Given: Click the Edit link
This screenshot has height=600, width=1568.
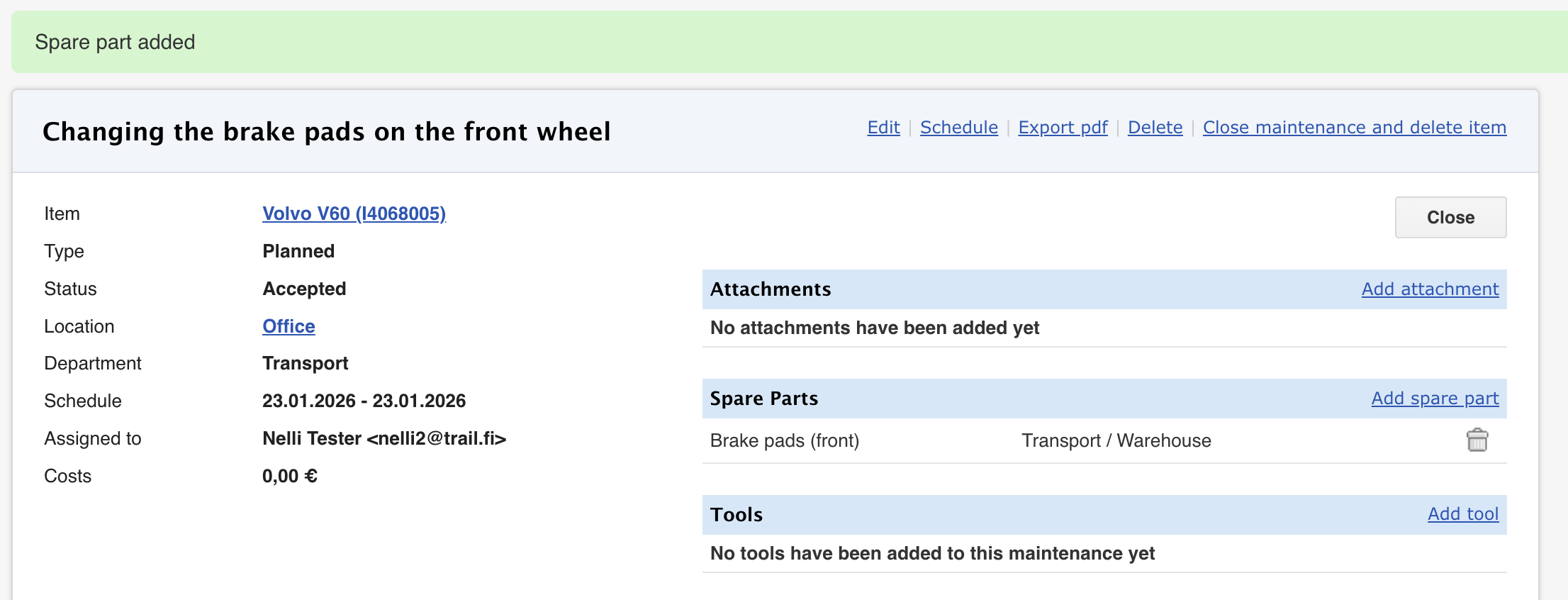Looking at the screenshot, I should [x=883, y=128].
